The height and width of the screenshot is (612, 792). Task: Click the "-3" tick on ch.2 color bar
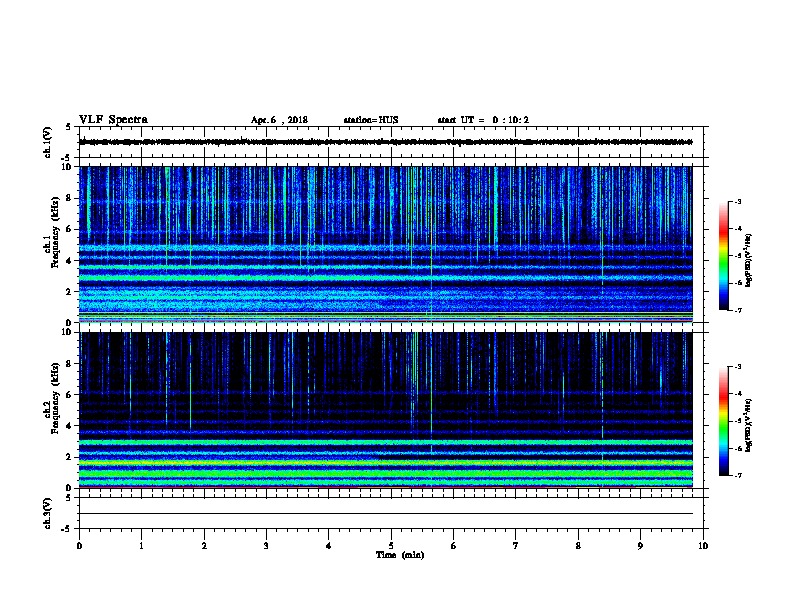click(x=737, y=367)
